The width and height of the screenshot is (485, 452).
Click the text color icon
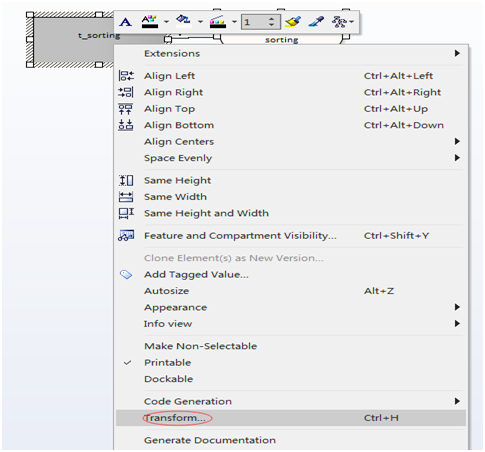click(x=150, y=22)
